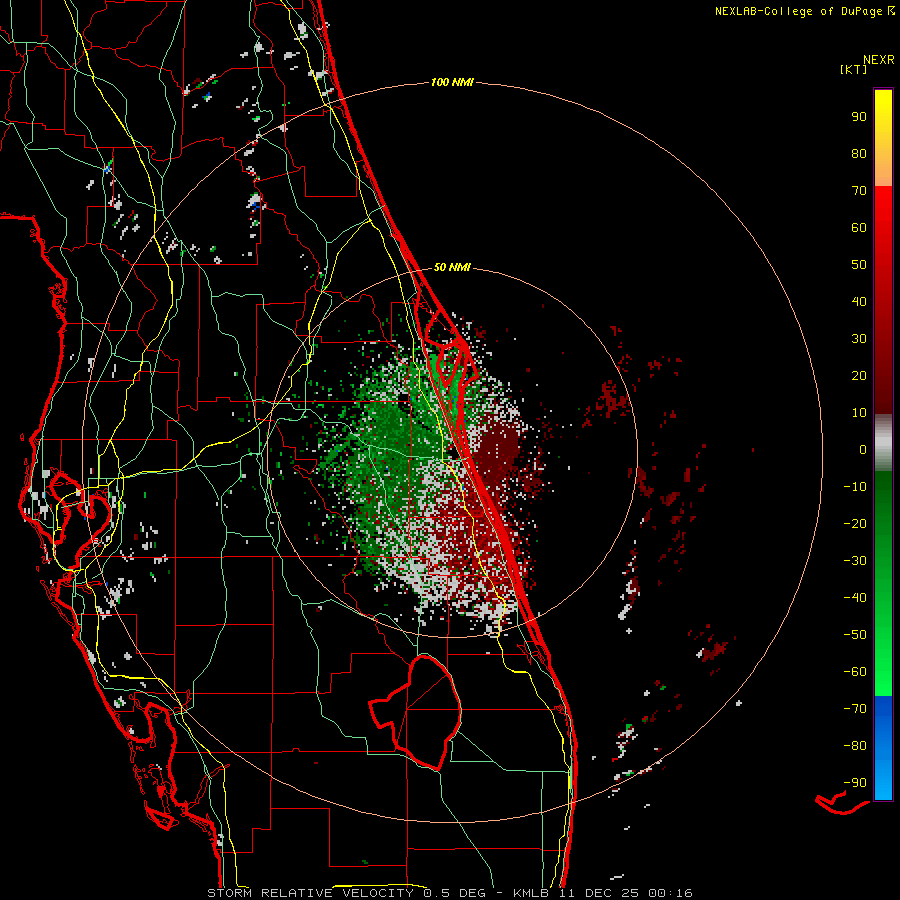Click the -70 scale value

pos(855,709)
